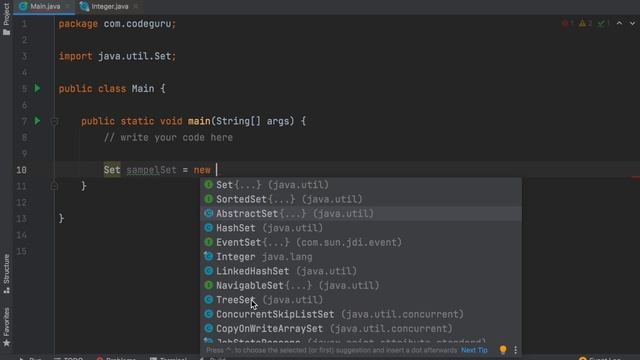
Task: Click the lightbulb icon in completion popup
Action: (503, 350)
